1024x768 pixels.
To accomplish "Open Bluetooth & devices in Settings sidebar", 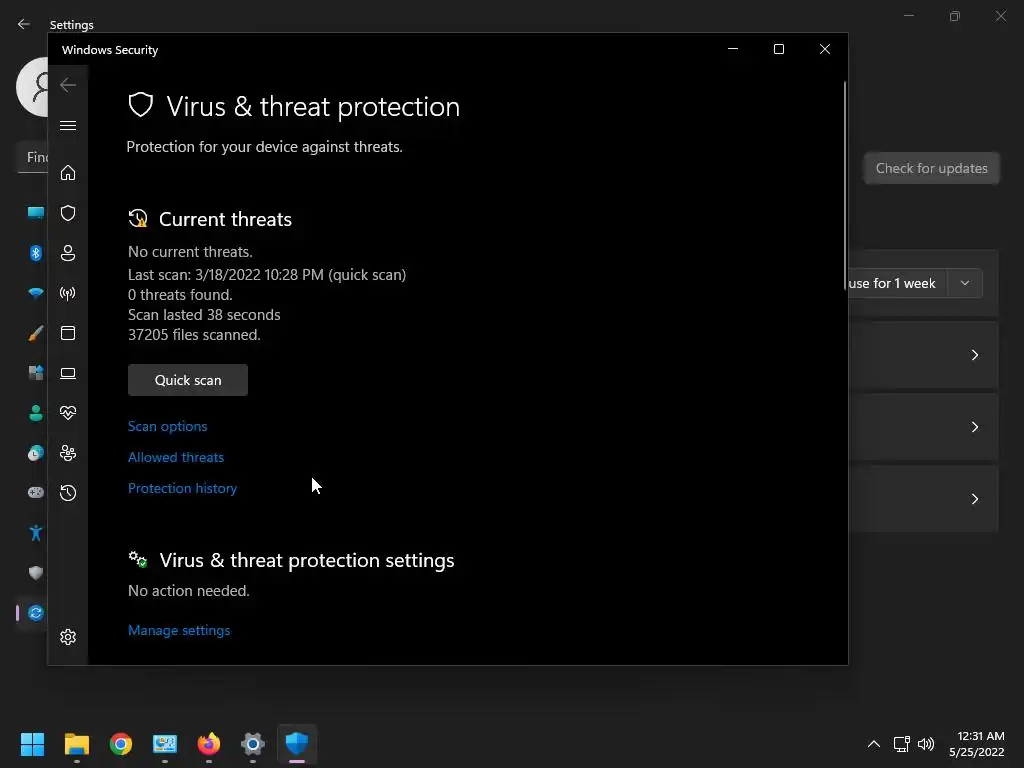I will [x=35, y=253].
